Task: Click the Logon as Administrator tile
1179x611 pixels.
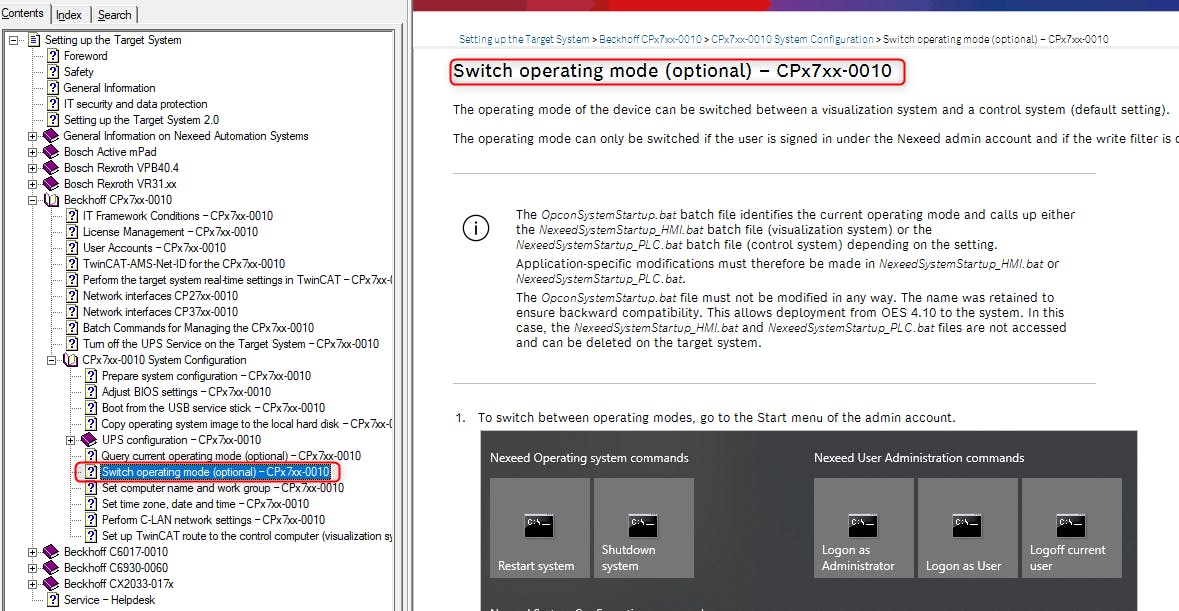Action: pos(863,528)
